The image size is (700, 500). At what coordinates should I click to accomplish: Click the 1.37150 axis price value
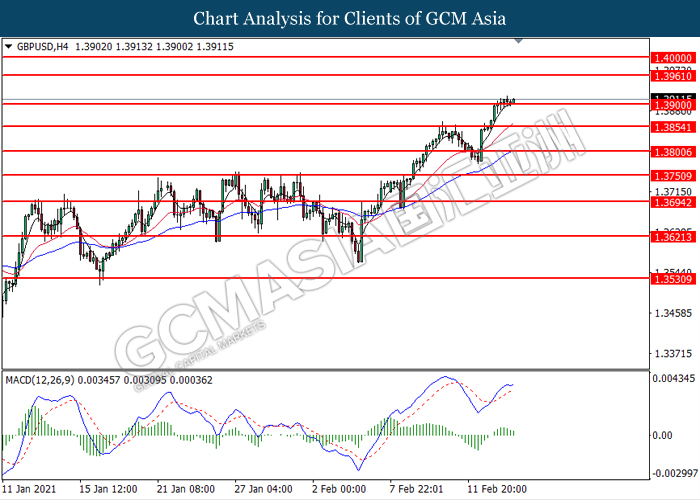pos(673,192)
